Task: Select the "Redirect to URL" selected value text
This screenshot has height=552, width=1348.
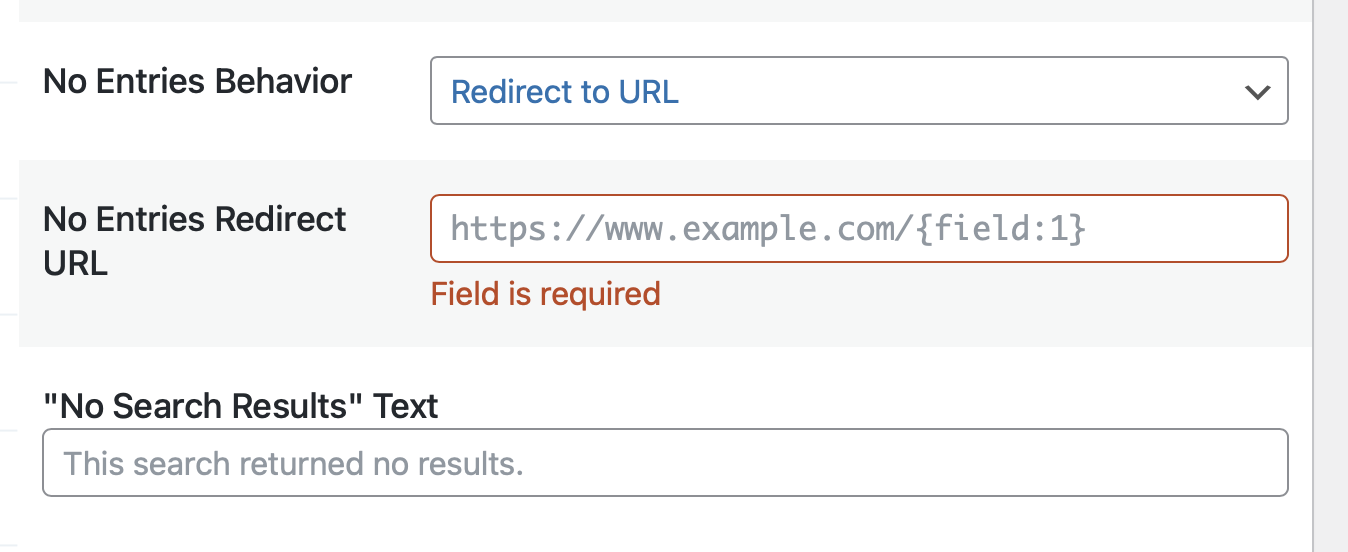Action: pos(565,92)
